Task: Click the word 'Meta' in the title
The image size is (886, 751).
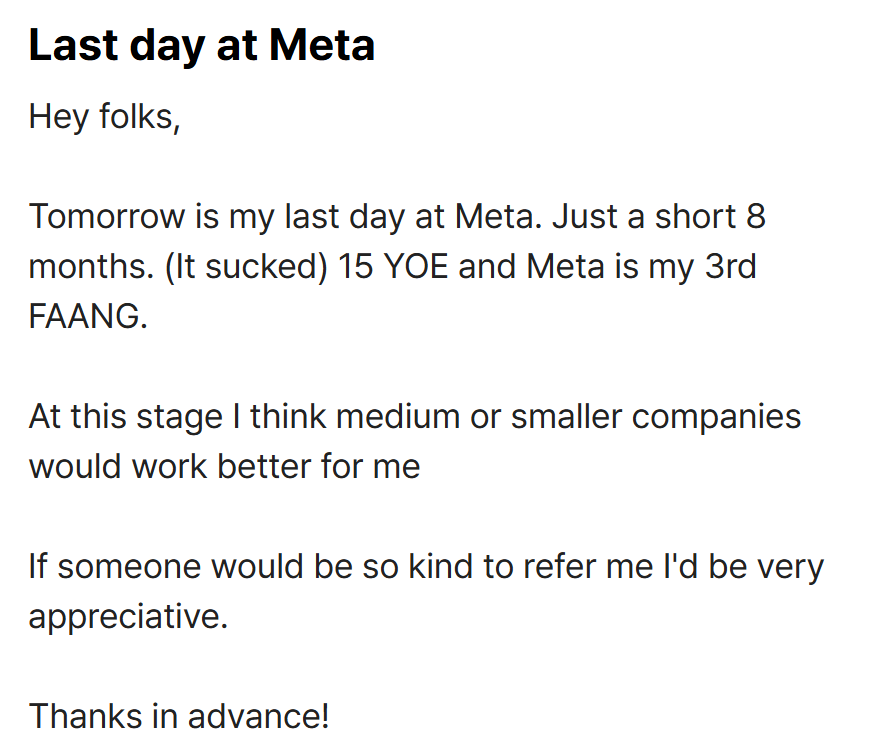Action: point(322,46)
